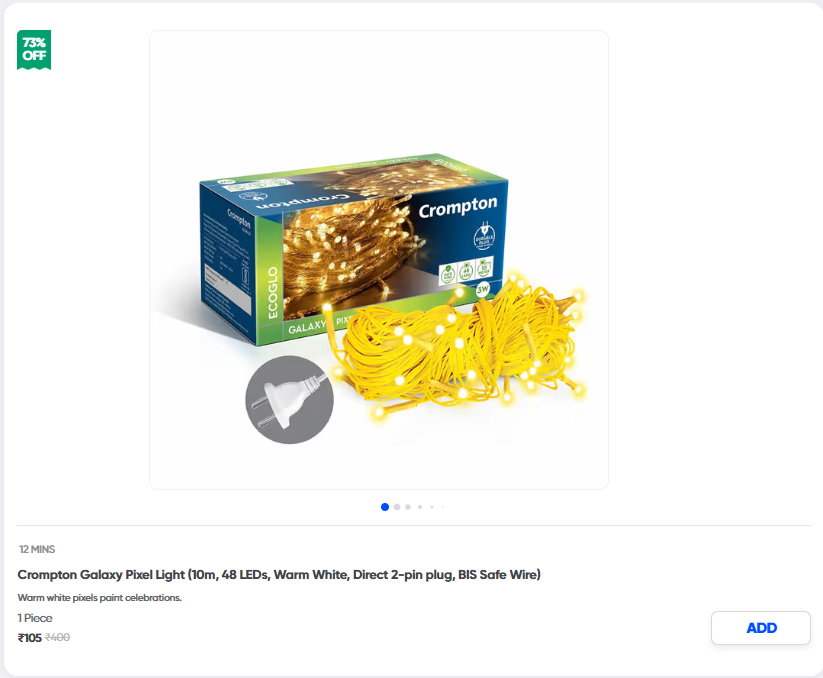The width and height of the screenshot is (823, 678).
Task: Go to the second carousel image dot
Action: (397, 507)
